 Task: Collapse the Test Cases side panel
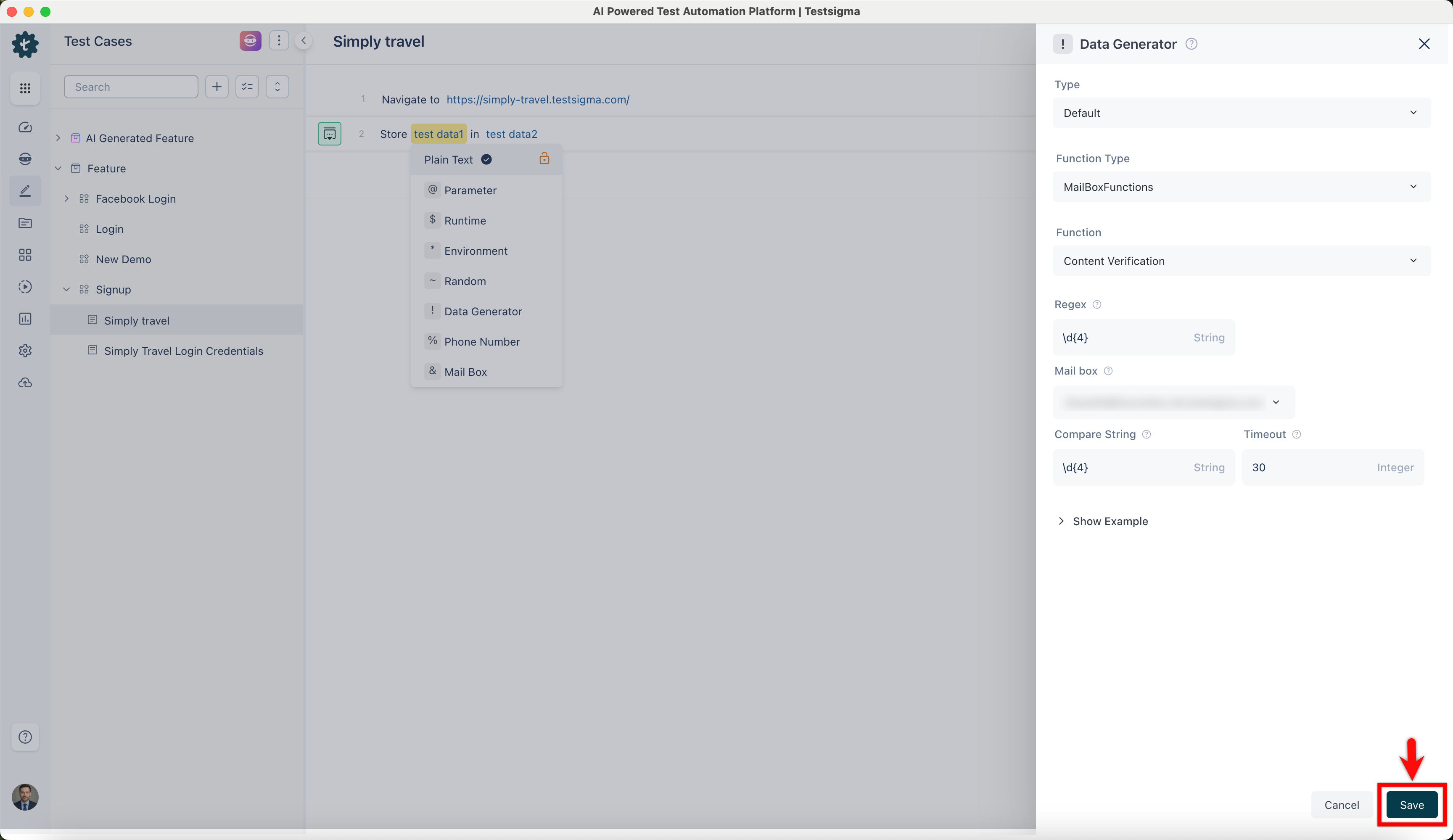304,40
